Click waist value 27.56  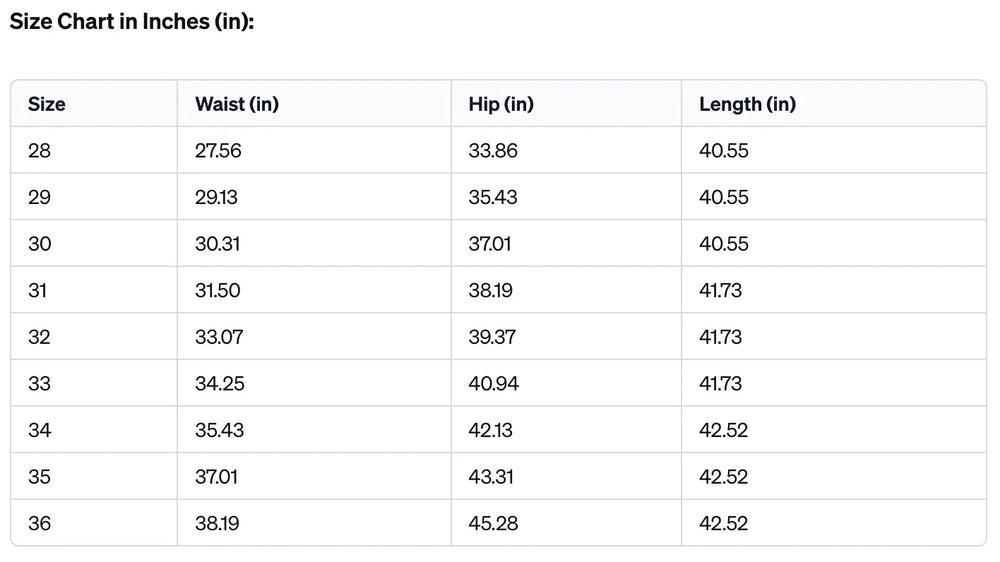[x=218, y=151]
